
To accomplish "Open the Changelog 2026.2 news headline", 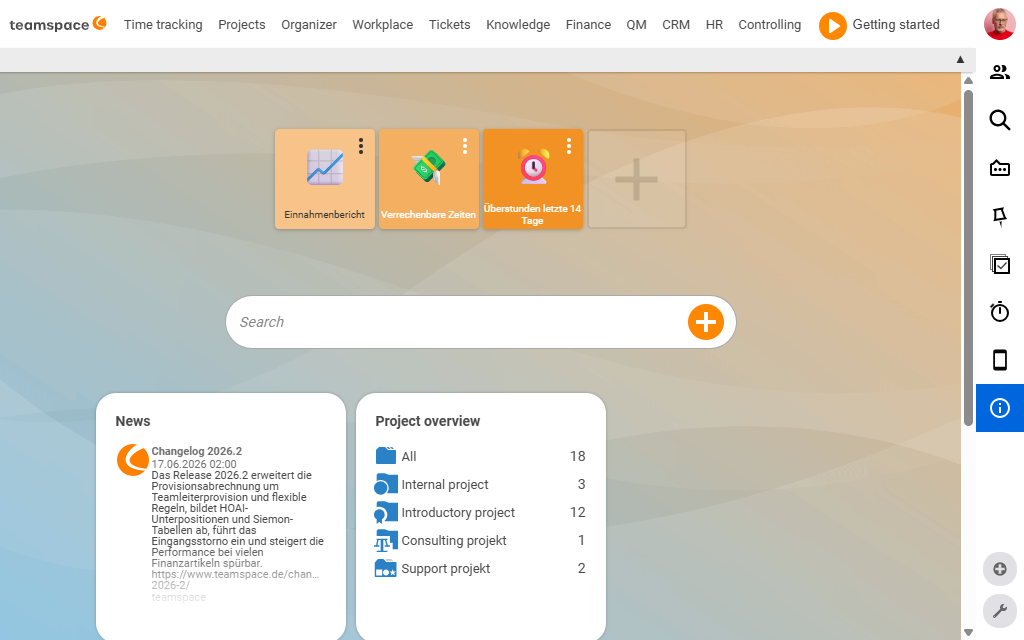I will (x=197, y=451).
